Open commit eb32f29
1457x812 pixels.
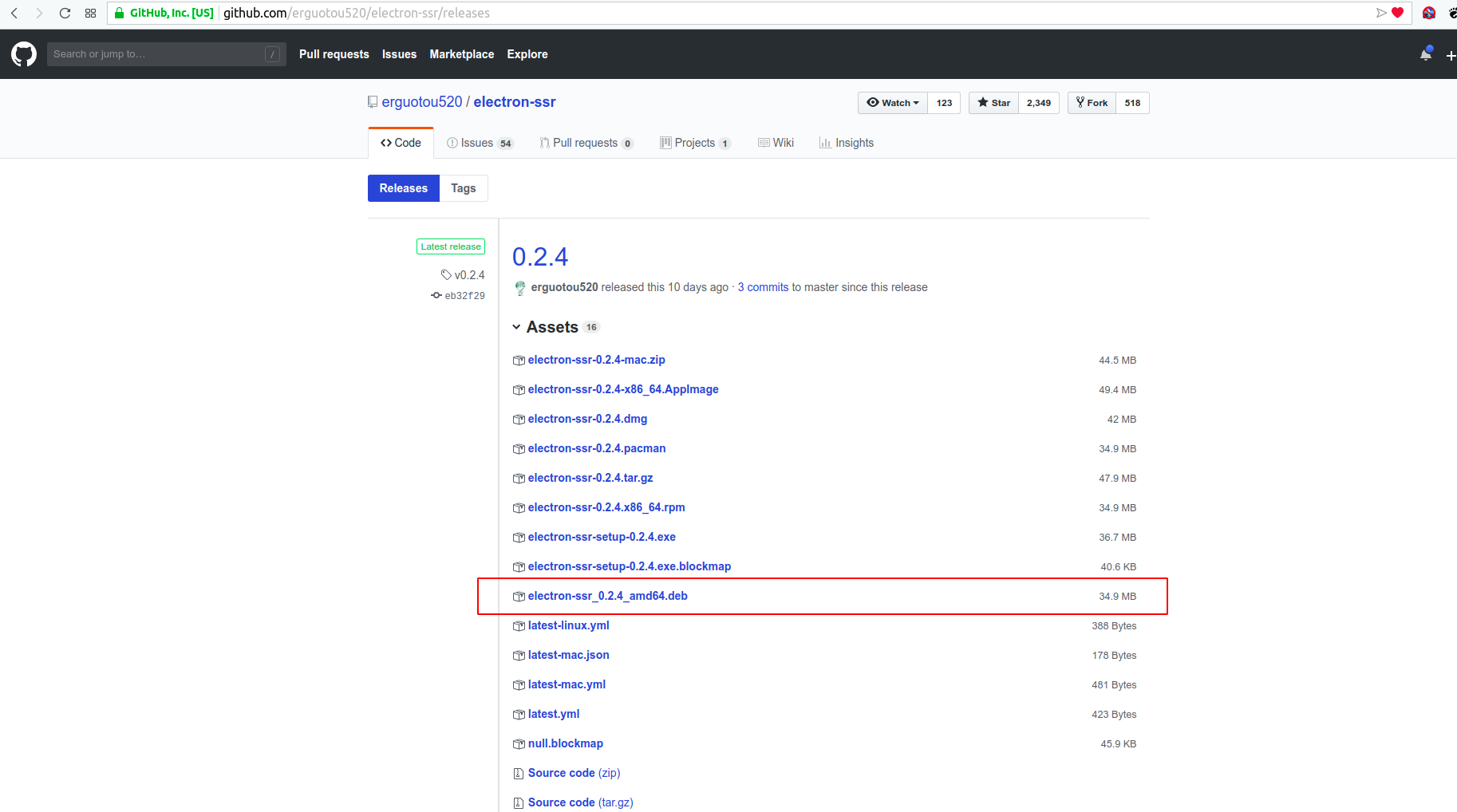point(464,296)
